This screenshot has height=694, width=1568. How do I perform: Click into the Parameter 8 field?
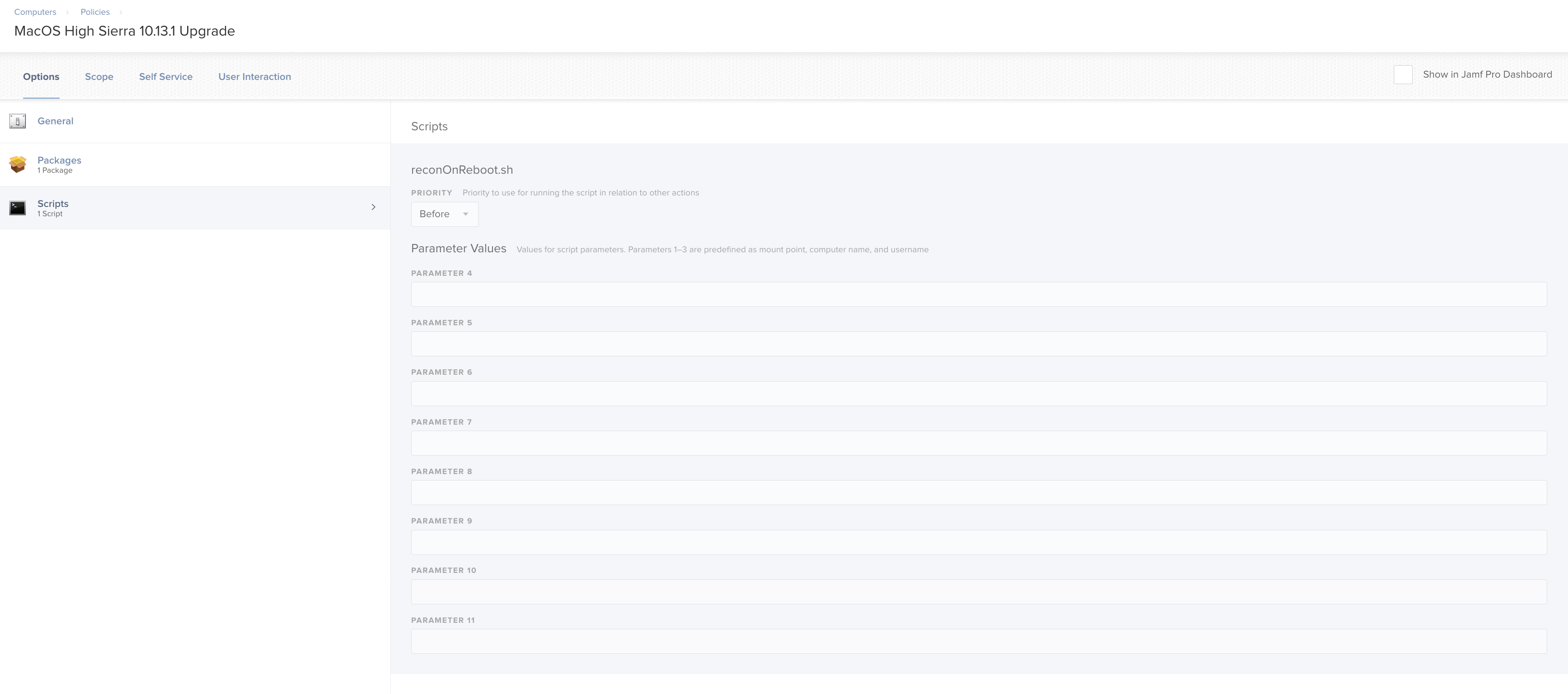click(979, 493)
